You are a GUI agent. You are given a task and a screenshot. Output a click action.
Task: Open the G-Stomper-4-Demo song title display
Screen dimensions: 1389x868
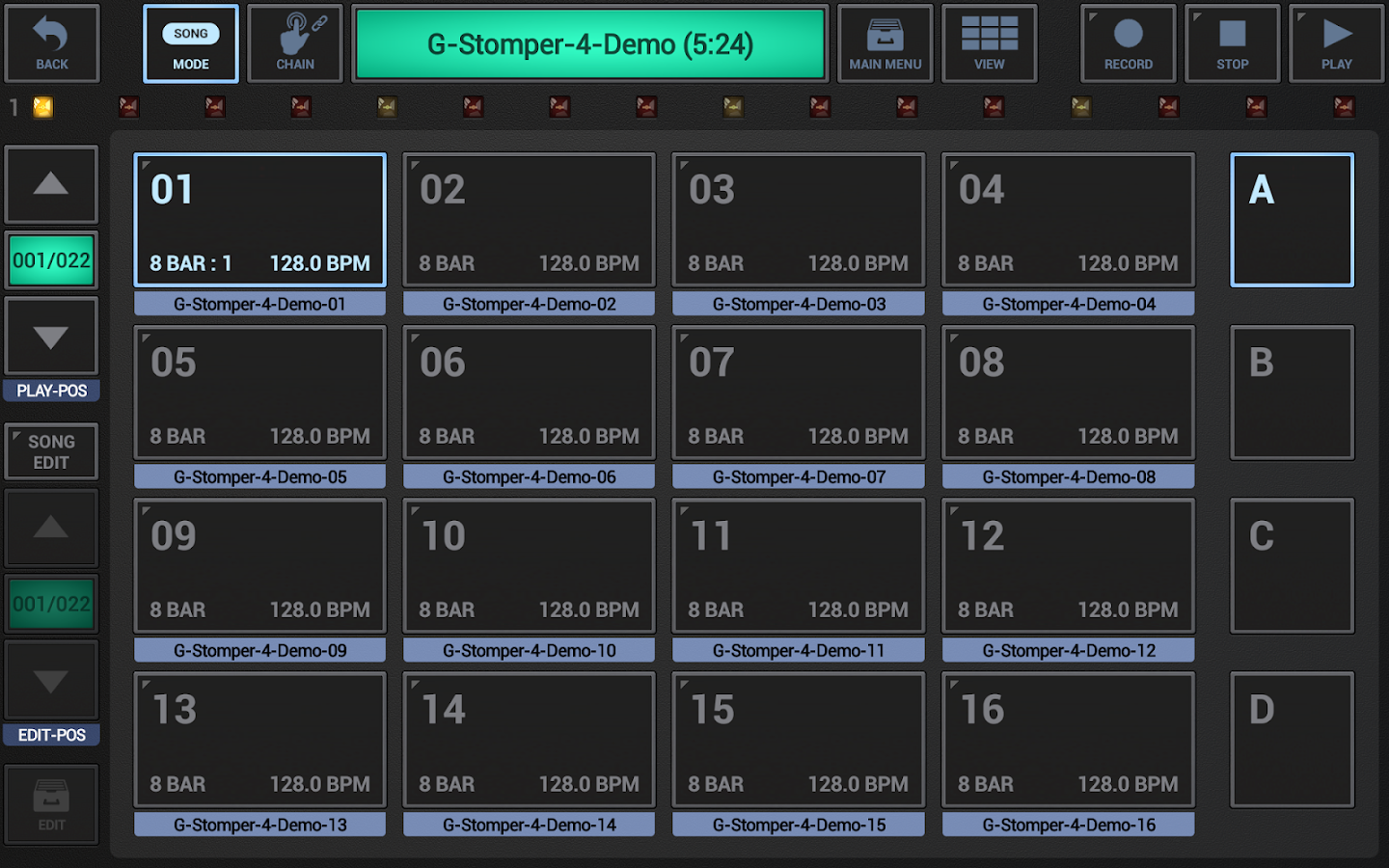(589, 43)
